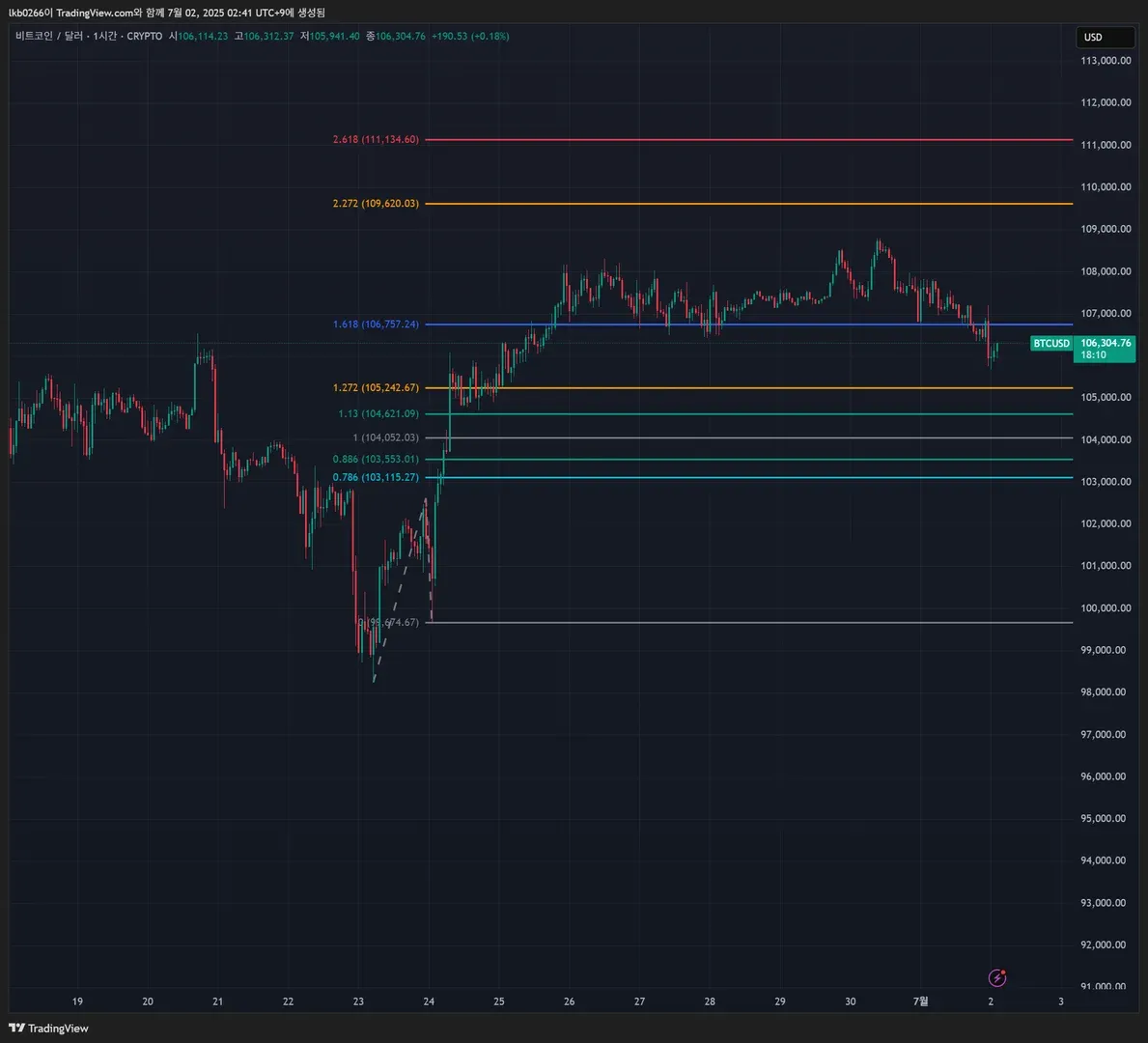Screen dimensions: 1148x1043
Task: Click the current price 106,304.76 tag on the price axis
Action: (1105, 349)
